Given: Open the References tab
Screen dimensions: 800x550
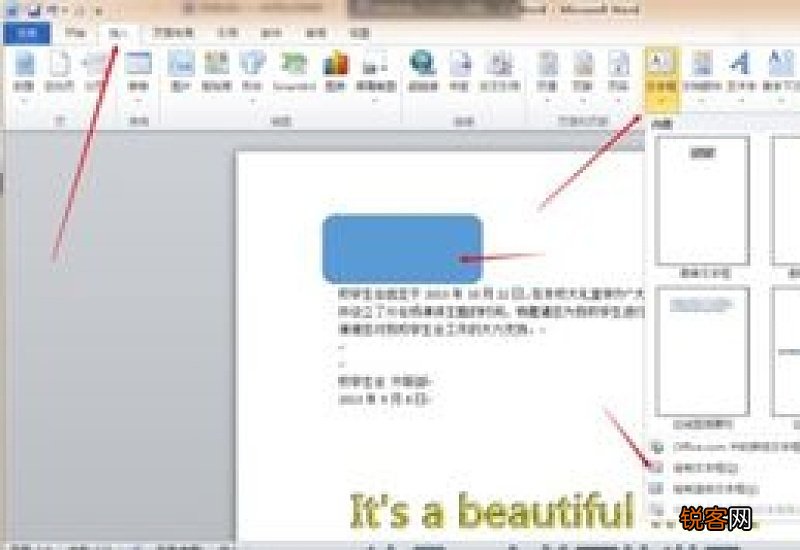Looking at the screenshot, I should click(x=228, y=33).
